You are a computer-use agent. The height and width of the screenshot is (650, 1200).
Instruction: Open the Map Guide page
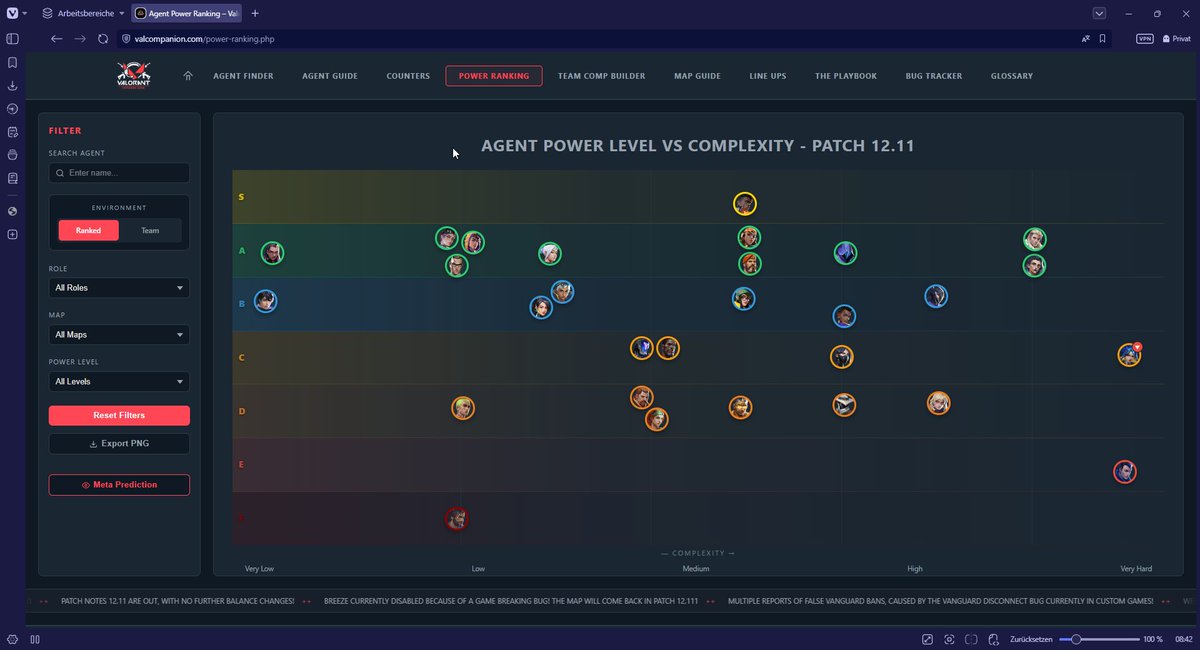697,76
